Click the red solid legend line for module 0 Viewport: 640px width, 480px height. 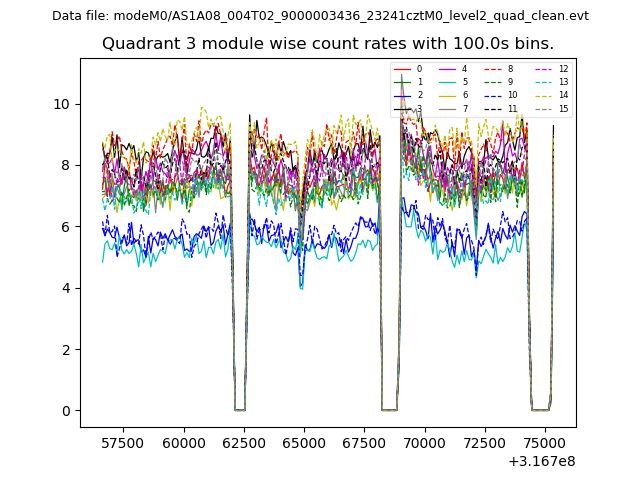pyautogui.click(x=403, y=69)
